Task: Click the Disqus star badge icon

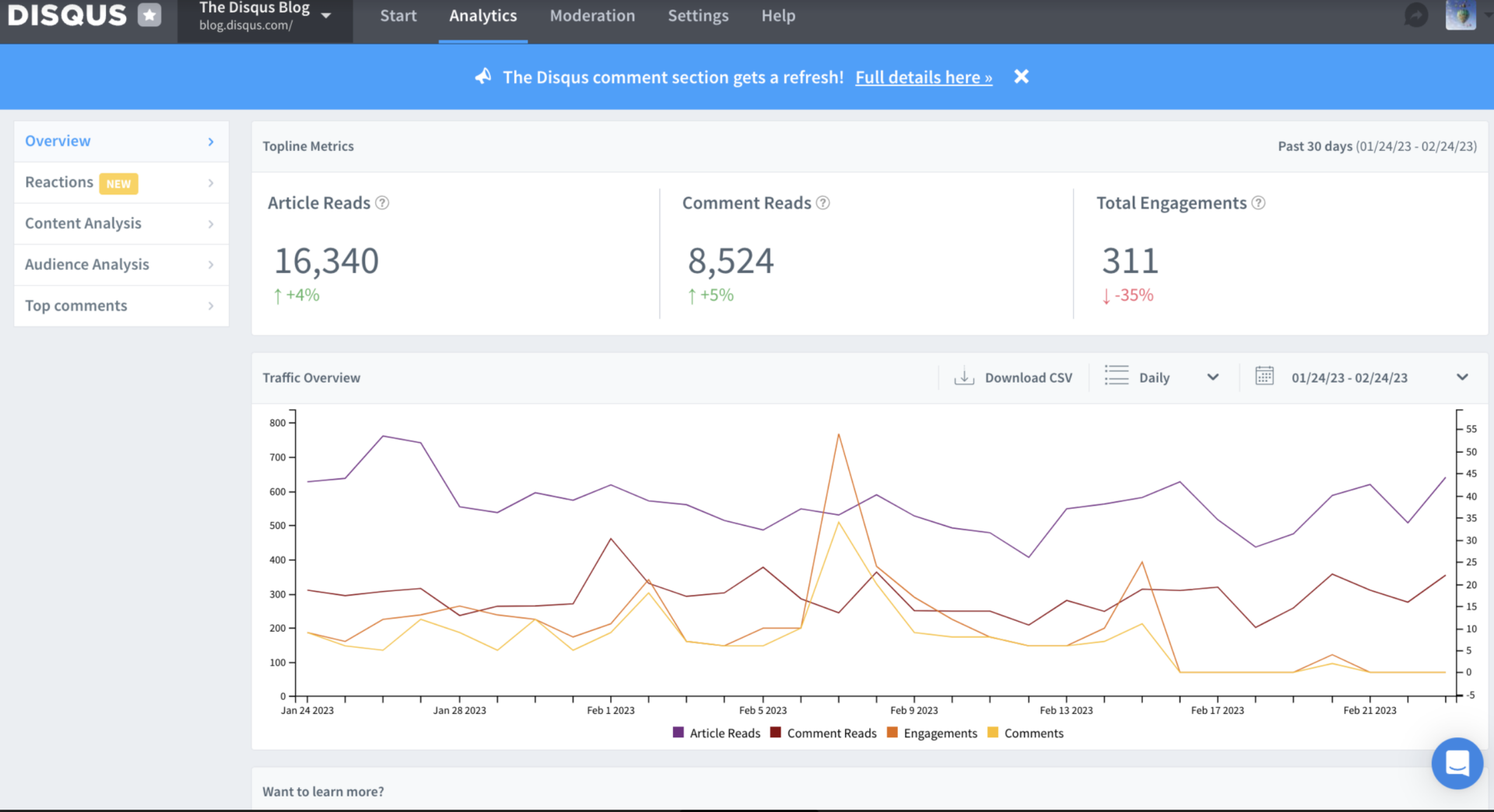Action: point(149,15)
